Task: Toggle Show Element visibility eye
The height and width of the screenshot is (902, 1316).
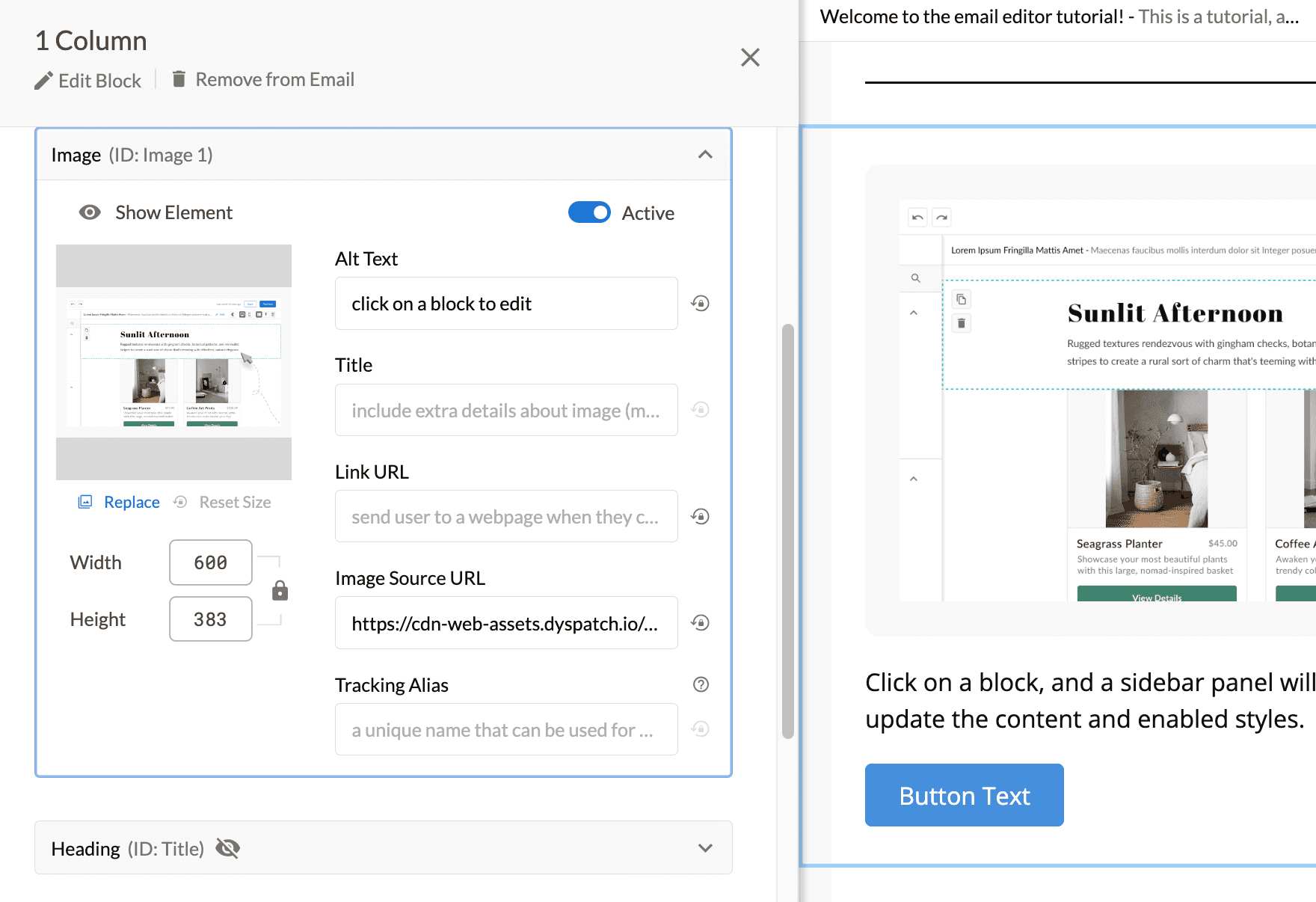Action: [90, 212]
